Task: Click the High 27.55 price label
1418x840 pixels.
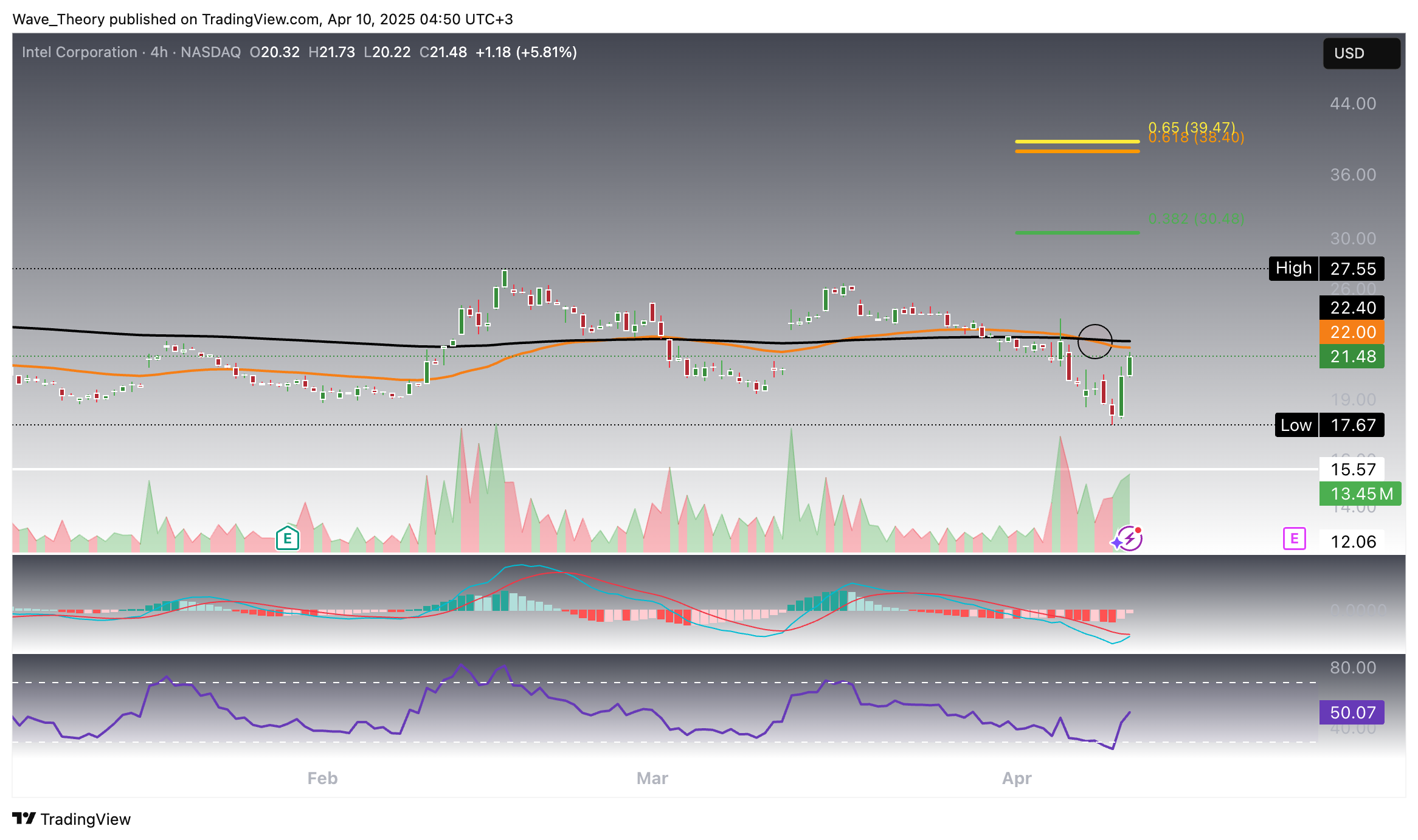Action: coord(1326,269)
